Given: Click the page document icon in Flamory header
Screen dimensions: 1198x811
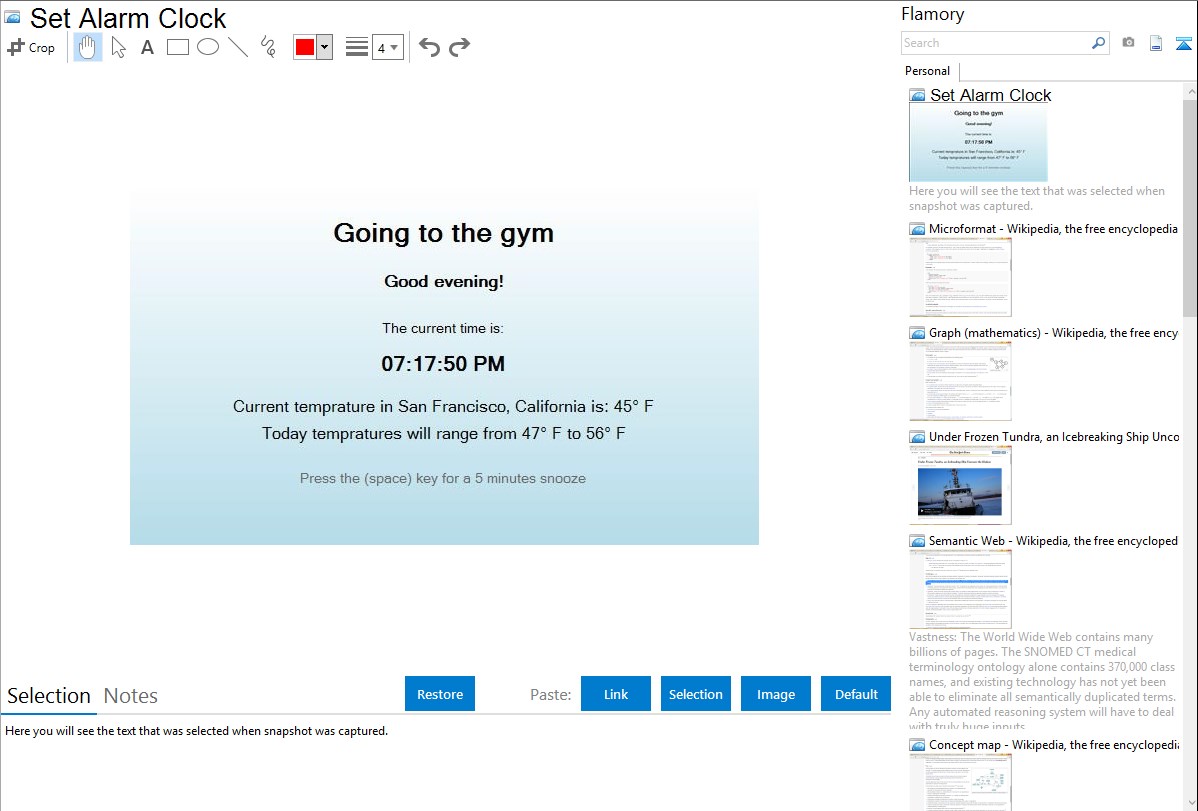Looking at the screenshot, I should point(1156,43).
